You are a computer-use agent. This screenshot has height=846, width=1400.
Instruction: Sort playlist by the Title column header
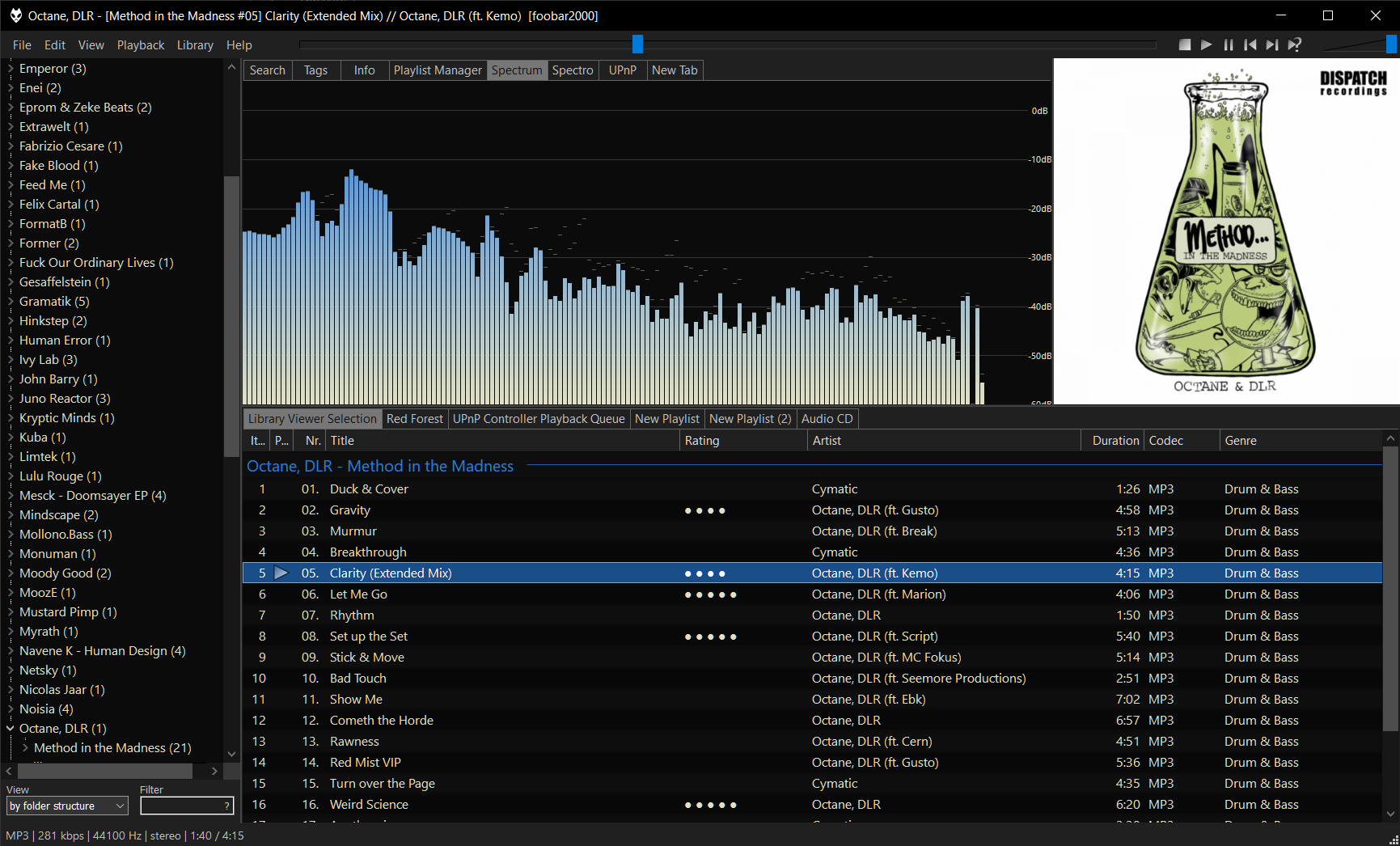(x=502, y=441)
